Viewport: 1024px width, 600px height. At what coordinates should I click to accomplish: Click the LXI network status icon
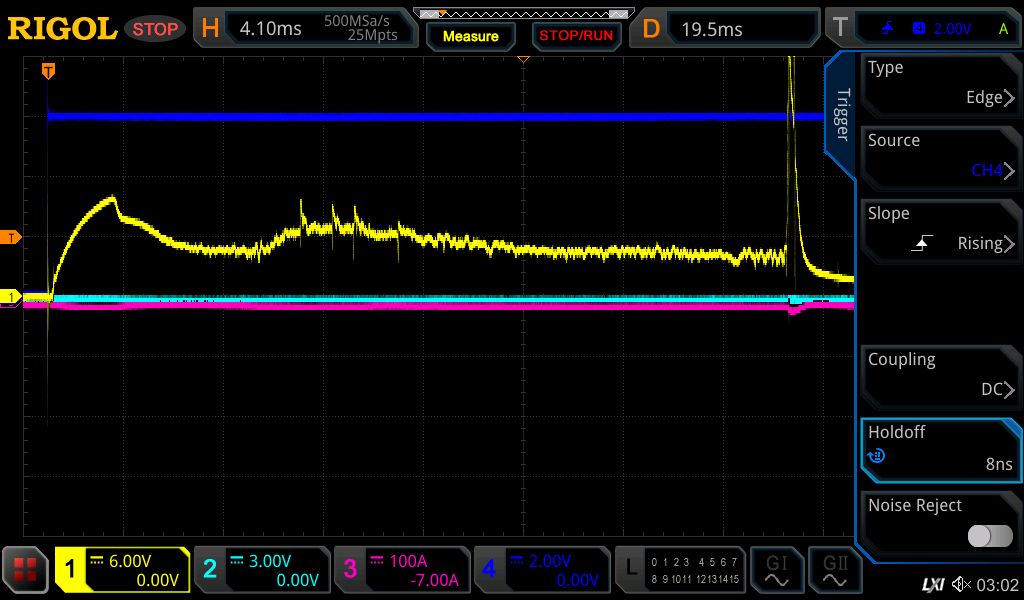click(932, 584)
